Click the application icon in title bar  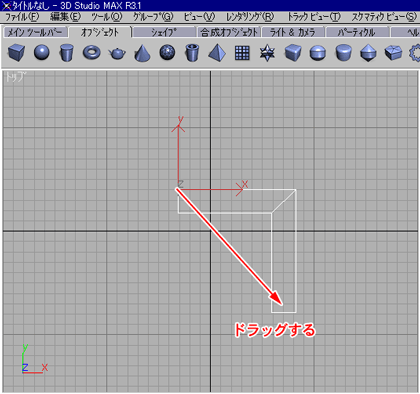(6, 5)
